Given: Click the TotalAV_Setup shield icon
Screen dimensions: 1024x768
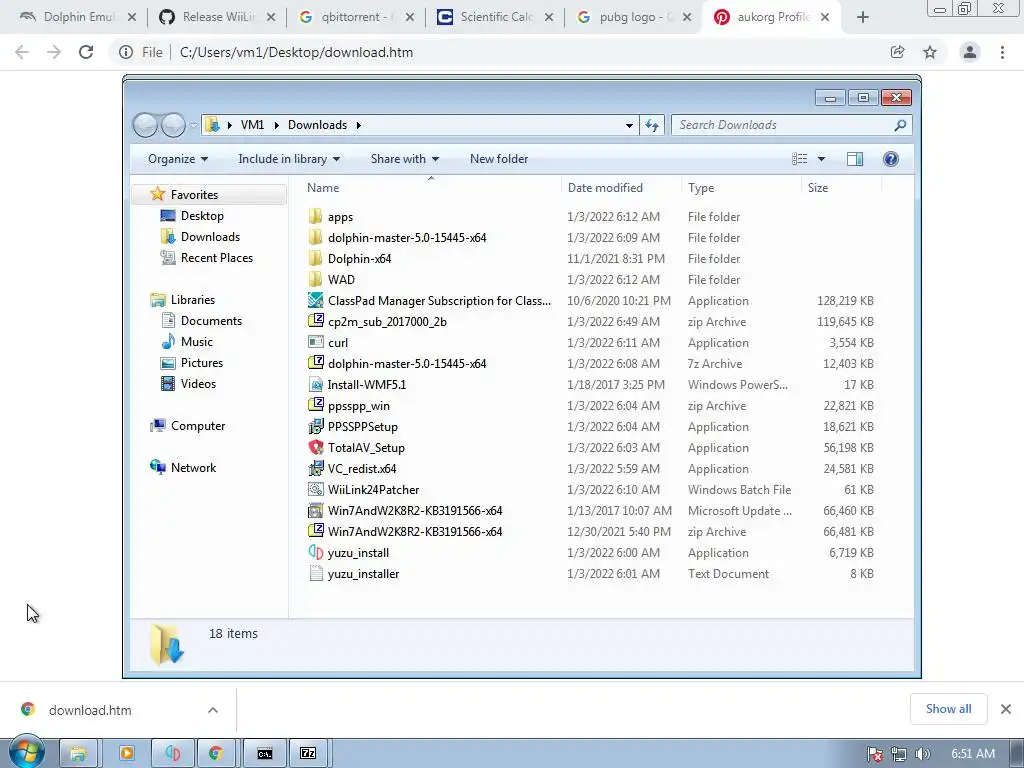Looking at the screenshot, I should (x=315, y=447).
